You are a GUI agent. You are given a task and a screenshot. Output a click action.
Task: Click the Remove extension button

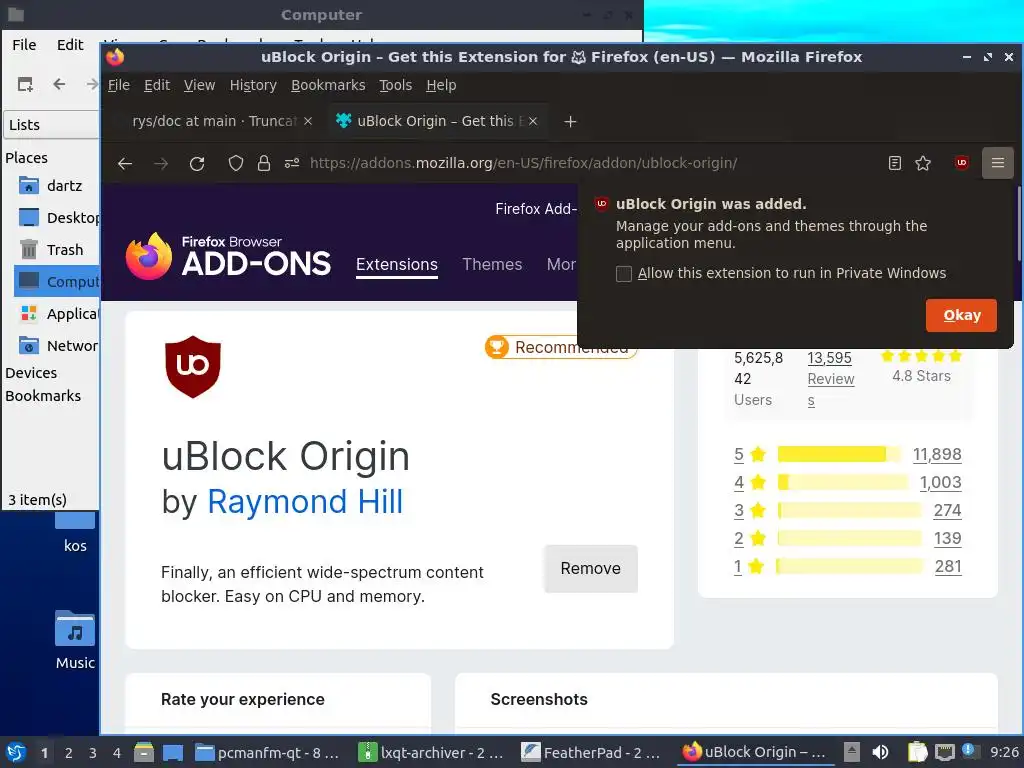[x=590, y=569]
